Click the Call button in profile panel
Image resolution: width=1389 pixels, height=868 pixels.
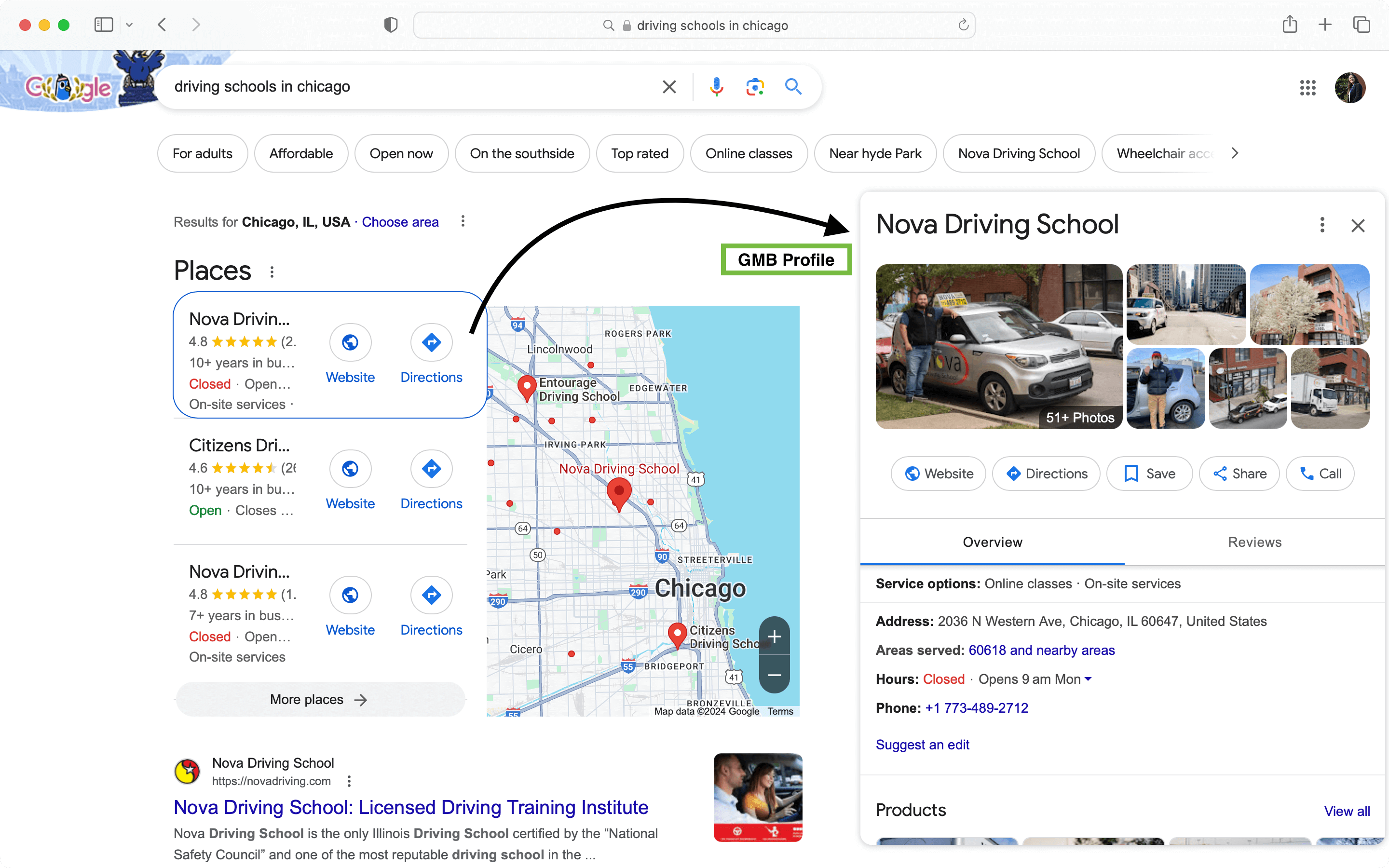click(x=1320, y=474)
